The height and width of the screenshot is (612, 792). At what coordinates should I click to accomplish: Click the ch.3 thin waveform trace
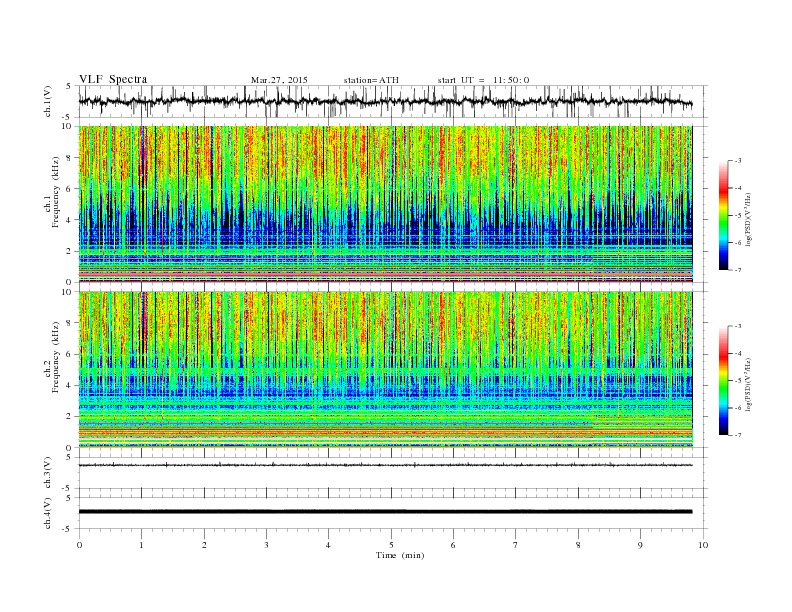coord(385,465)
